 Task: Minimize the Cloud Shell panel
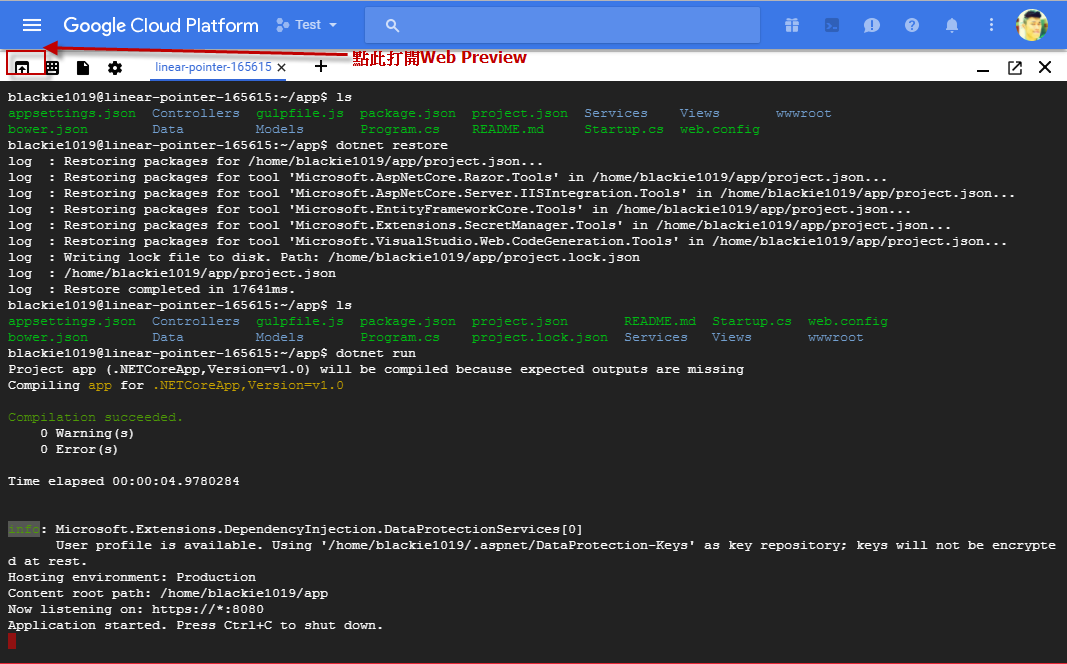click(983, 68)
